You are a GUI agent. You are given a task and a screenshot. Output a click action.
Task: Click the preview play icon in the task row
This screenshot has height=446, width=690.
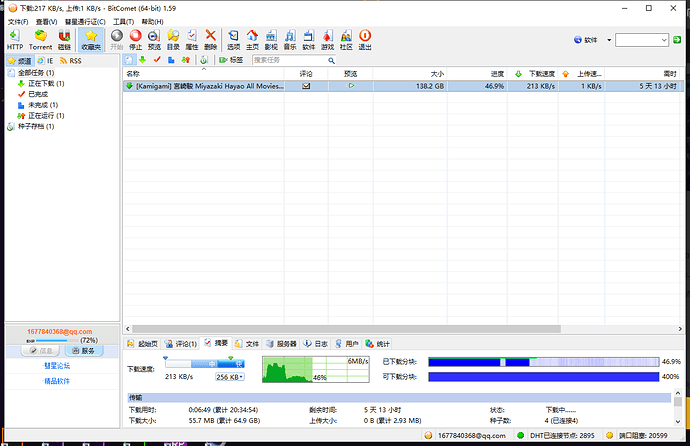351,86
